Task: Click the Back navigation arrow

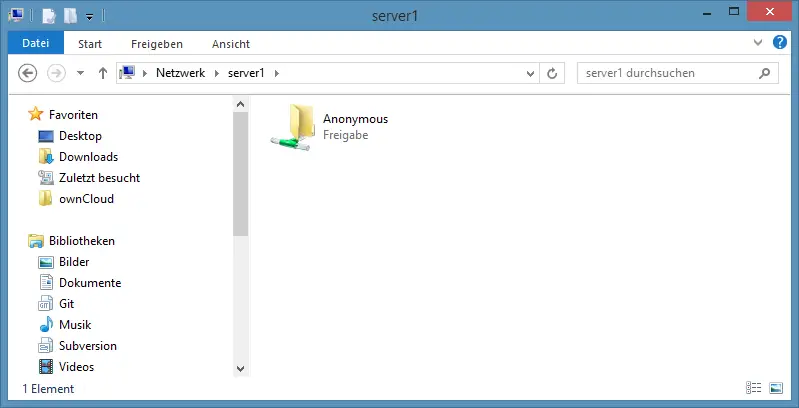Action: [28, 73]
